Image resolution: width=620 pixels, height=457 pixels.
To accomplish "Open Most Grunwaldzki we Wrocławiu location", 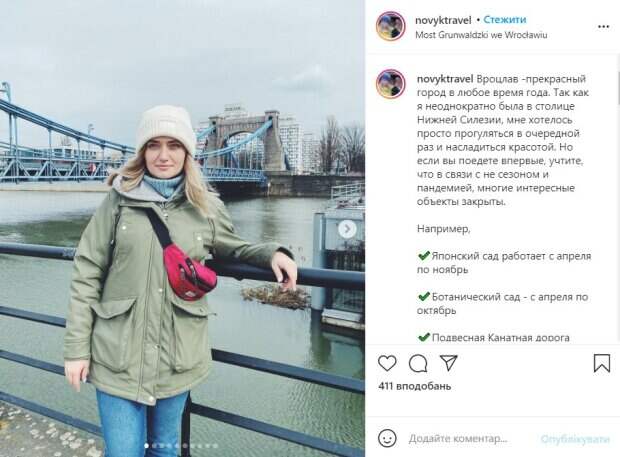I will (481, 35).
